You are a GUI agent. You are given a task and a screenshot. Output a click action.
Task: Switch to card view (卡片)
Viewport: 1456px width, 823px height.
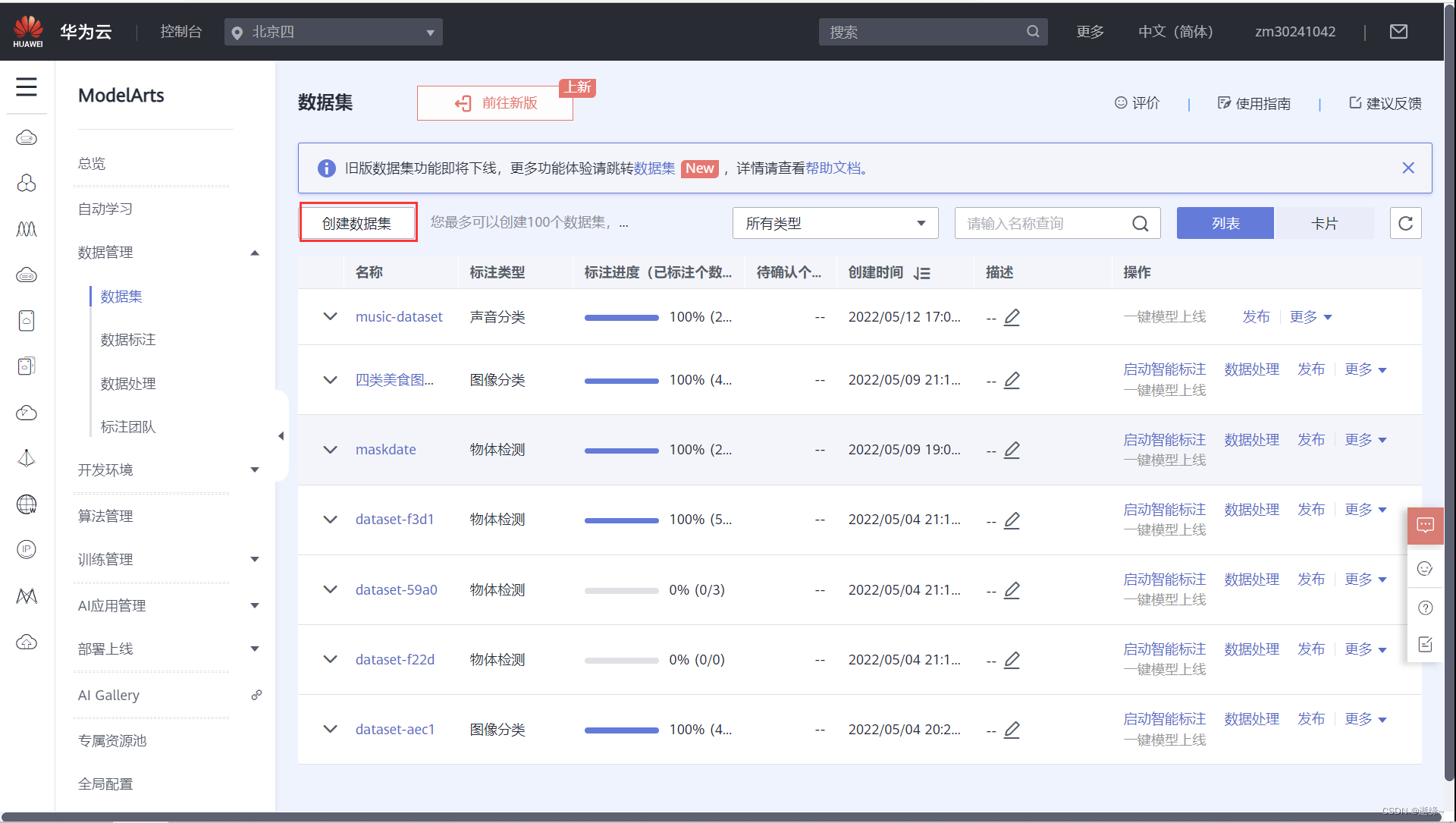[1324, 223]
